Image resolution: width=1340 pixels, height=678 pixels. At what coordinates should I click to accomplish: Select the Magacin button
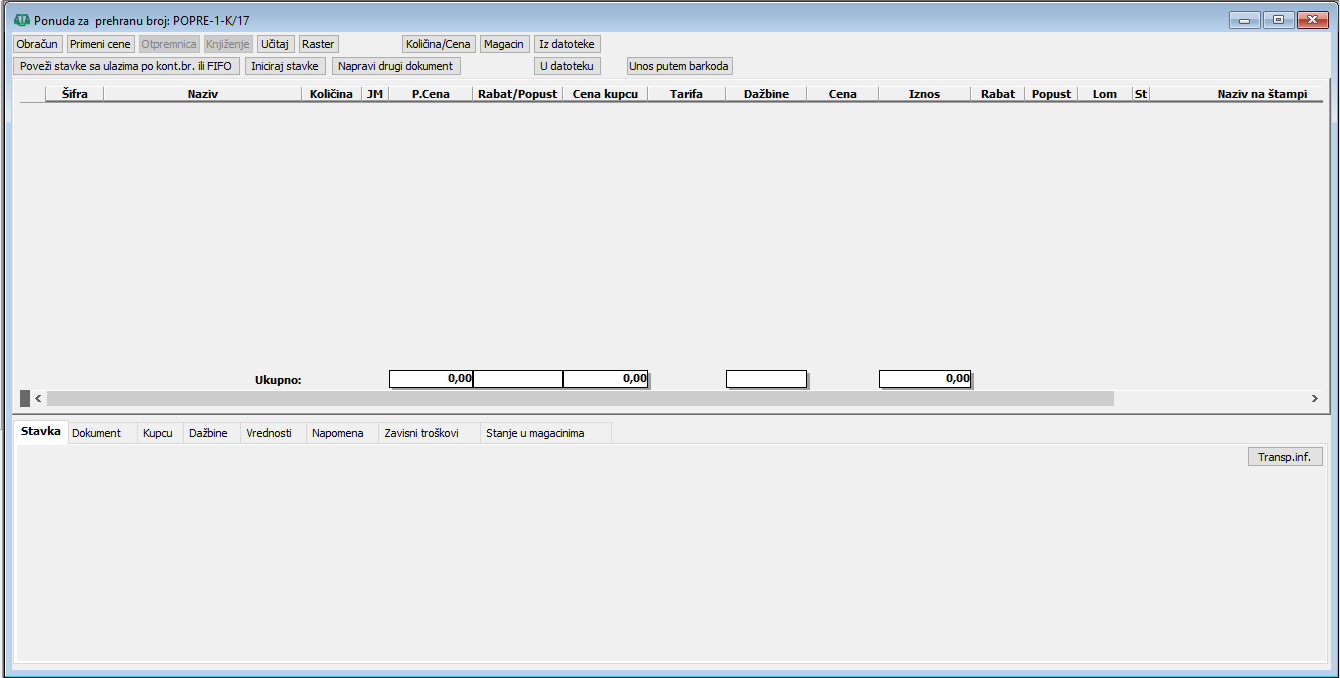coord(505,44)
